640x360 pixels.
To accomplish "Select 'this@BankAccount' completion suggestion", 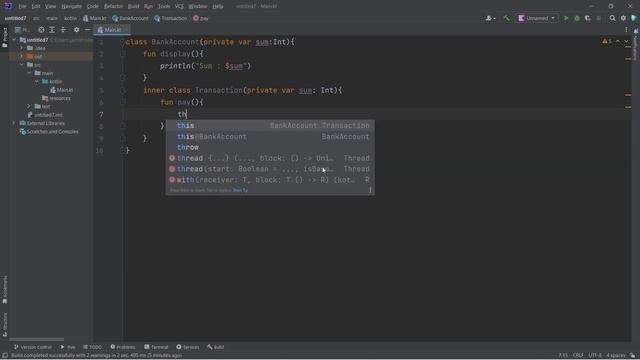I will pos(270,137).
